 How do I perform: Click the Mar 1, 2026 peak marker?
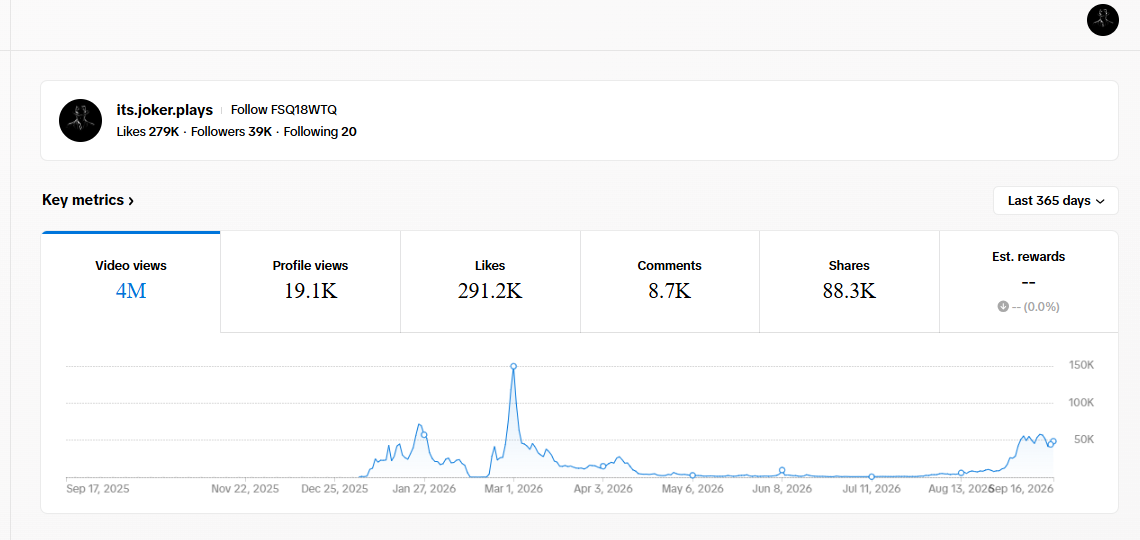513,366
